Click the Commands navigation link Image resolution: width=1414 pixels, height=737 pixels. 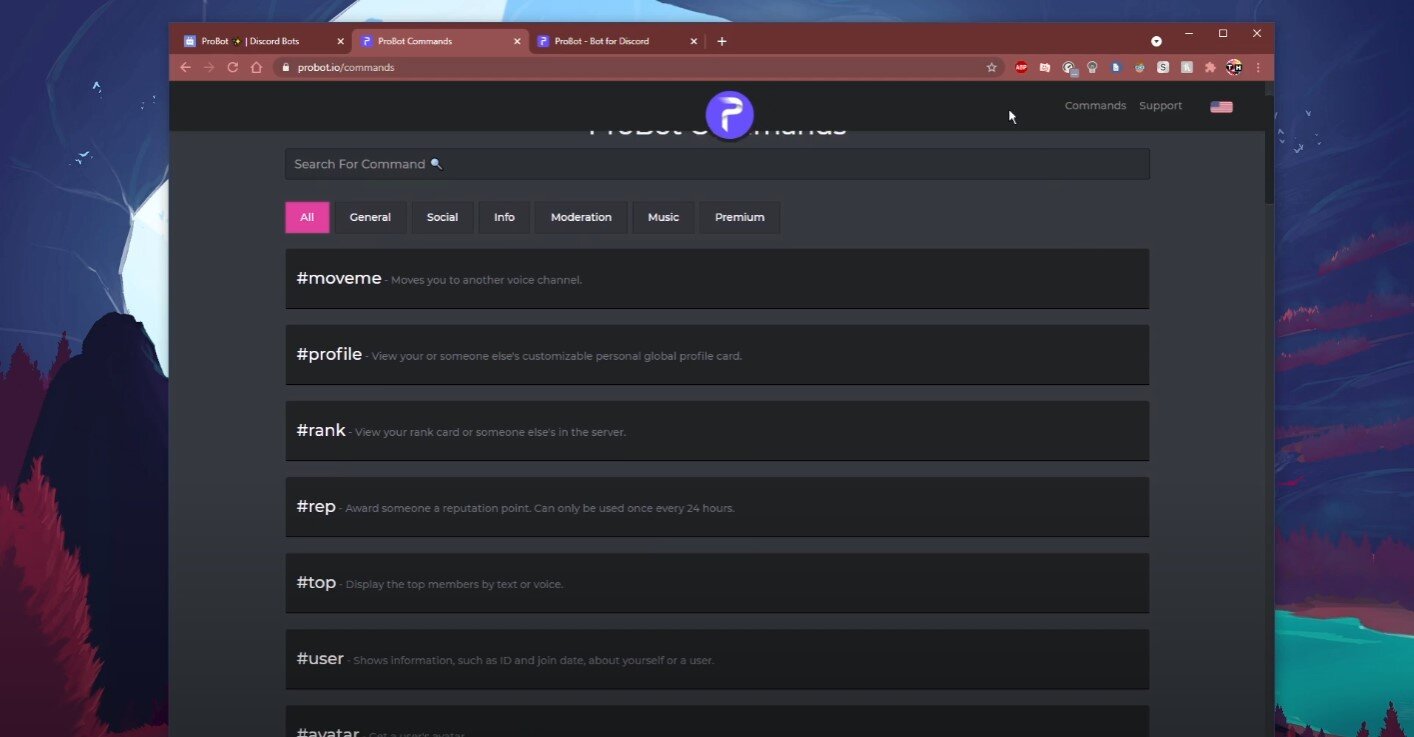(1095, 105)
